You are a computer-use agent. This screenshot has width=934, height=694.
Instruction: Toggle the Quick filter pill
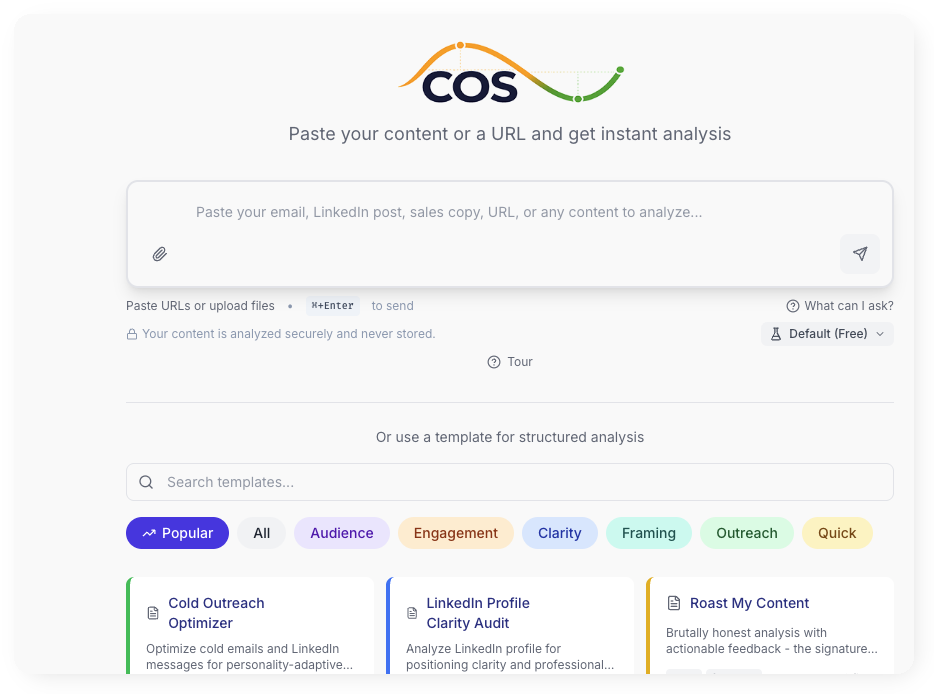pyautogui.click(x=837, y=533)
